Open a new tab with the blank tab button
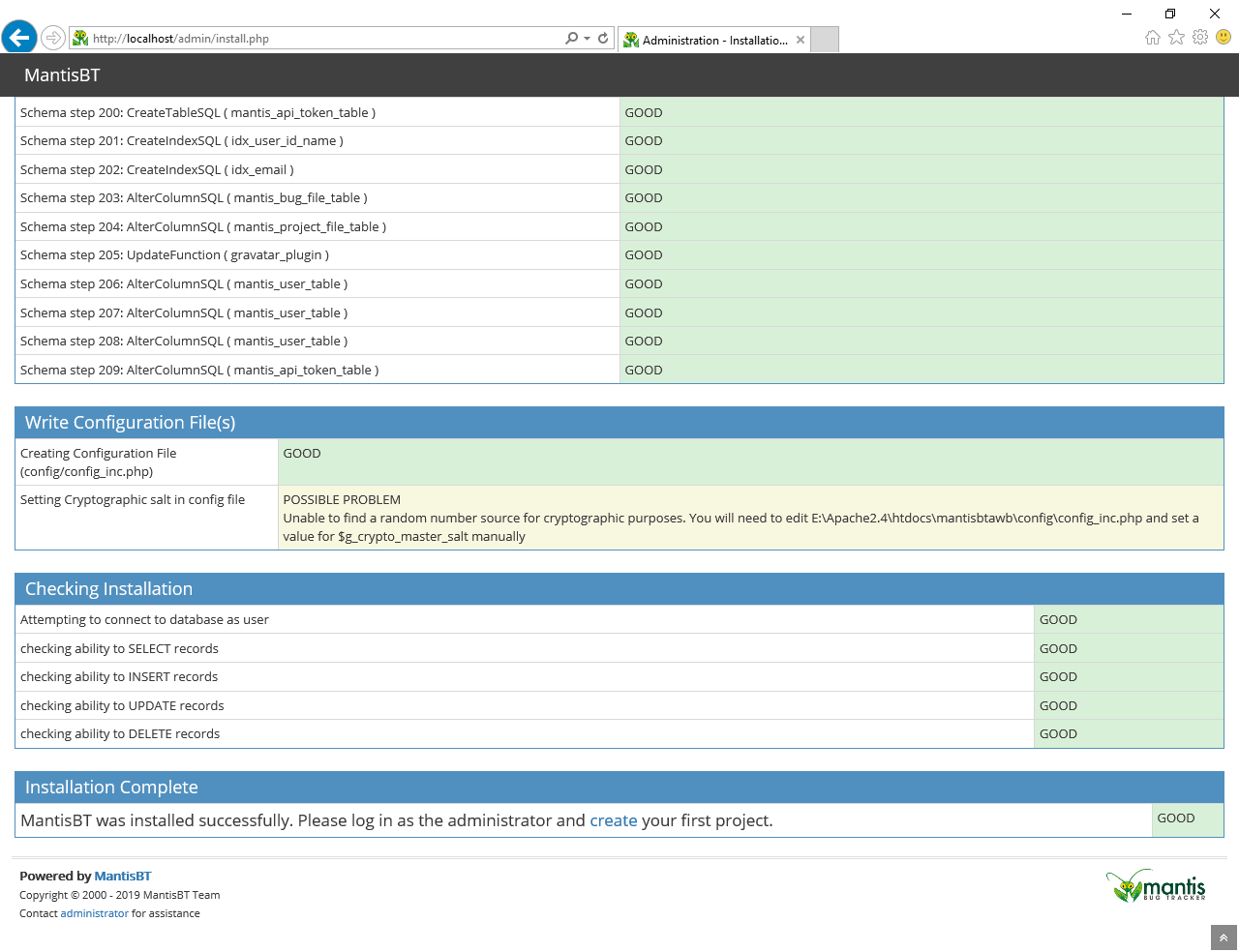Screen dimensions: 1239x952 tap(825, 40)
